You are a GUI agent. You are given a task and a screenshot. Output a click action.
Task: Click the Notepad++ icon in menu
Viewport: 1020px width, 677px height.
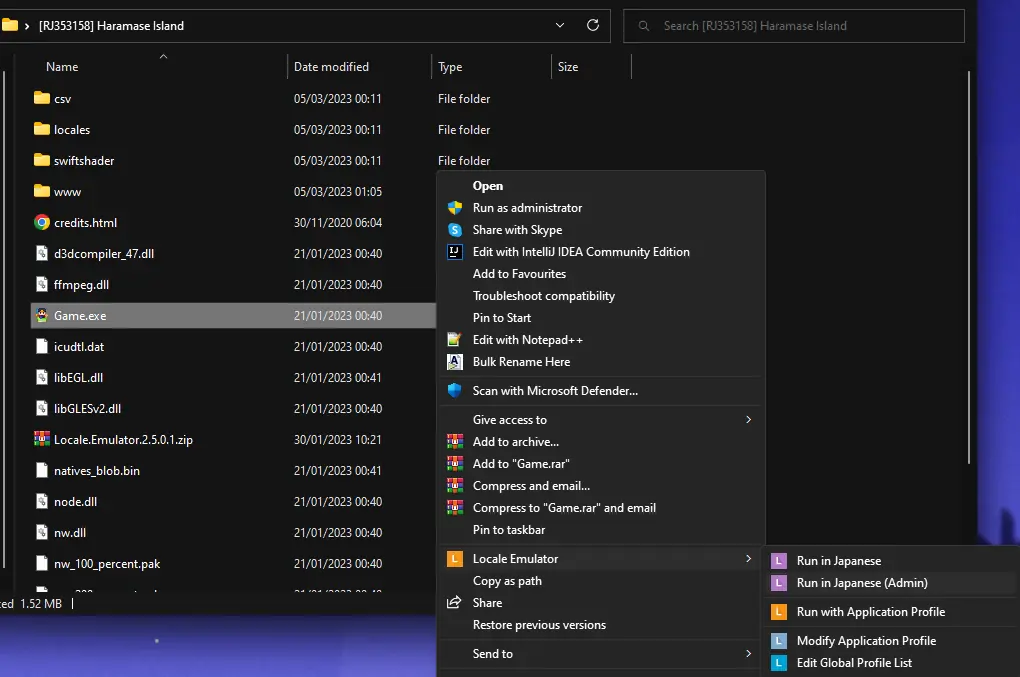tap(455, 340)
